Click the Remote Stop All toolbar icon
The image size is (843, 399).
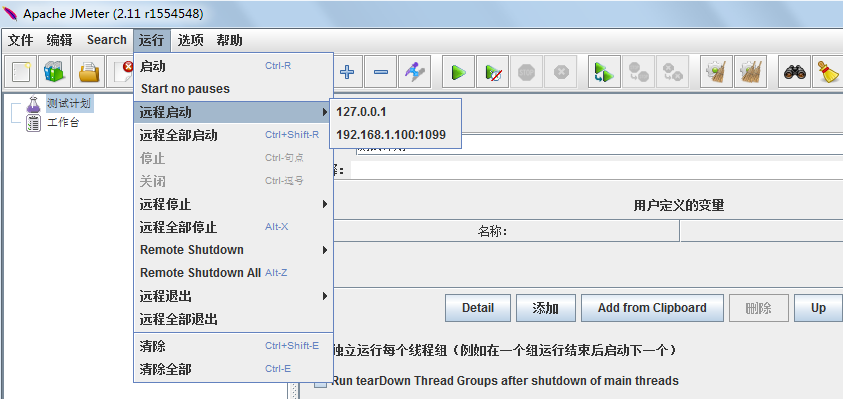639,72
